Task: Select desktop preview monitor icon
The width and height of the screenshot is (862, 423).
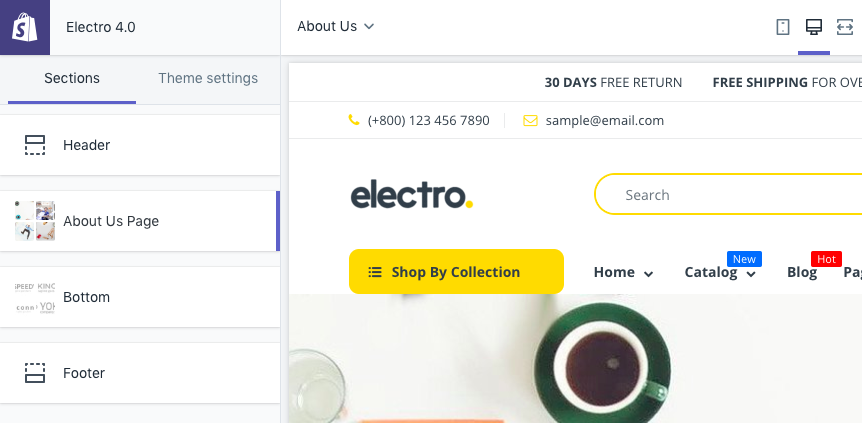Action: pyautogui.click(x=814, y=27)
